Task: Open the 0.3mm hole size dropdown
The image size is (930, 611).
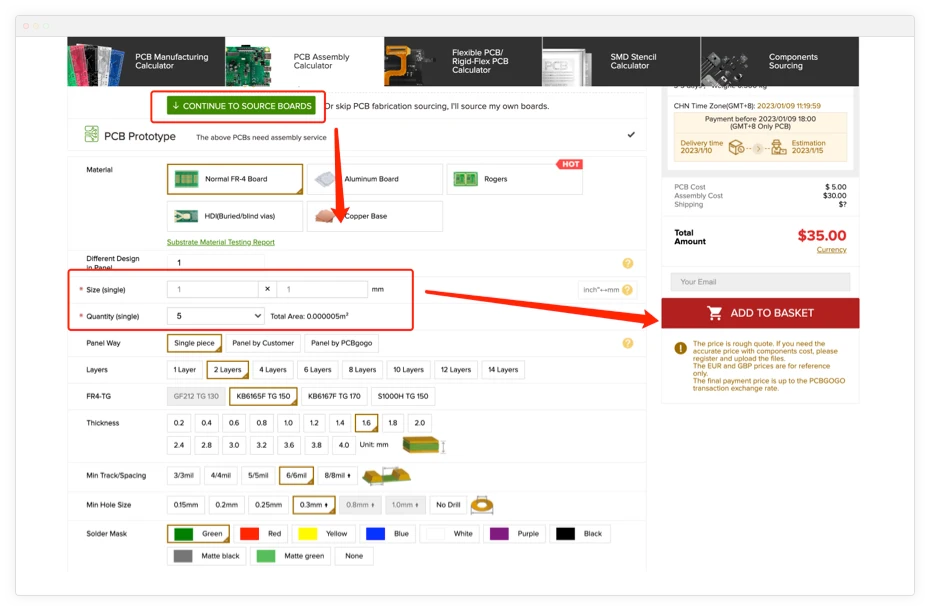Action: click(x=314, y=505)
